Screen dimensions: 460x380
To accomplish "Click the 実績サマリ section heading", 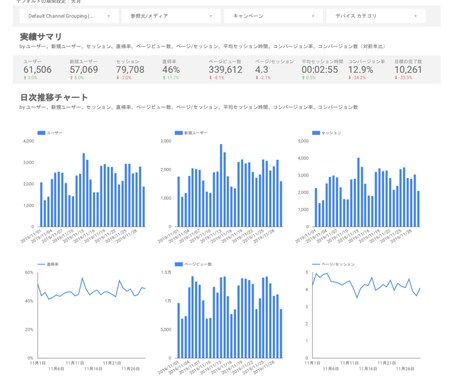I will (x=41, y=37).
